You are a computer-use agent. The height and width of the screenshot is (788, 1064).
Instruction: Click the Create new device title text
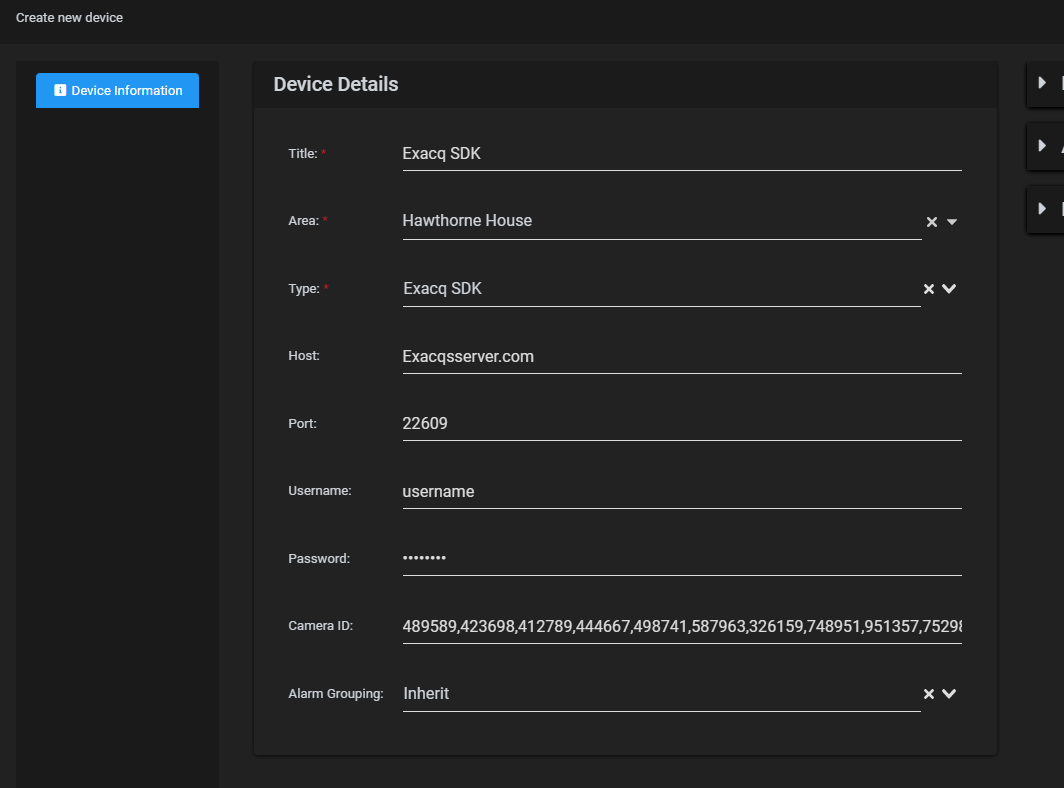(x=69, y=18)
